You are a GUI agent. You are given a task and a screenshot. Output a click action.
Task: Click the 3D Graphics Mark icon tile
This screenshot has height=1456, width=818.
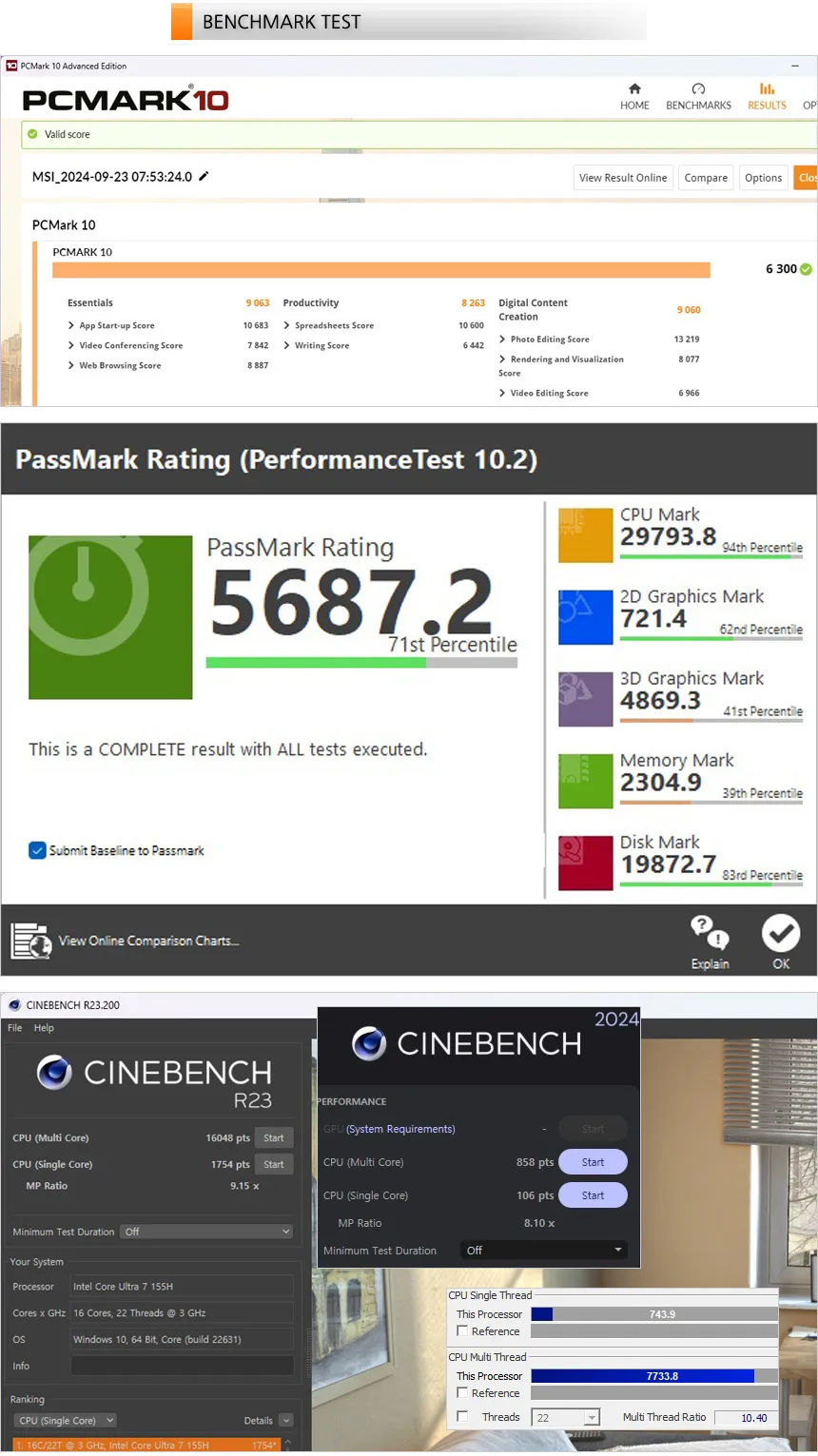pos(585,699)
